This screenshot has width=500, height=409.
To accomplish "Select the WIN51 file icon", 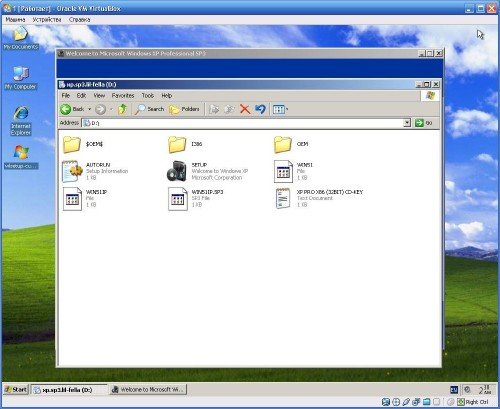I will (x=283, y=171).
